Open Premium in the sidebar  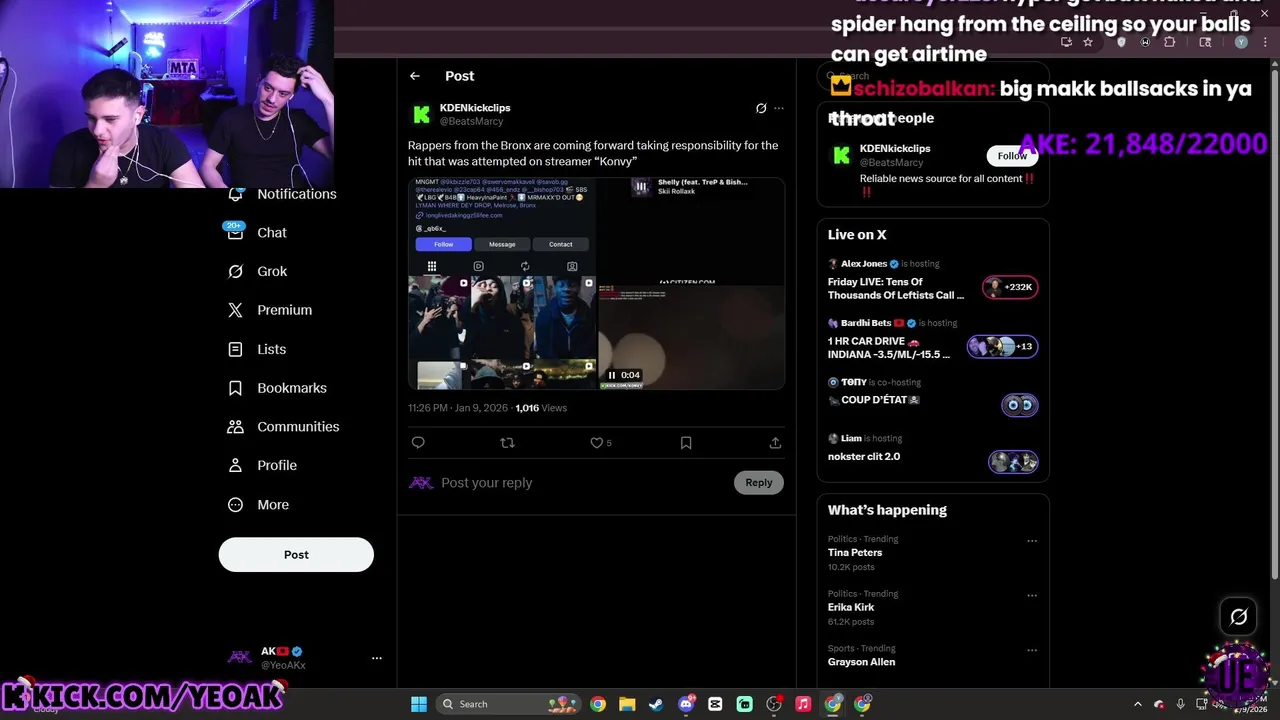[270, 310]
